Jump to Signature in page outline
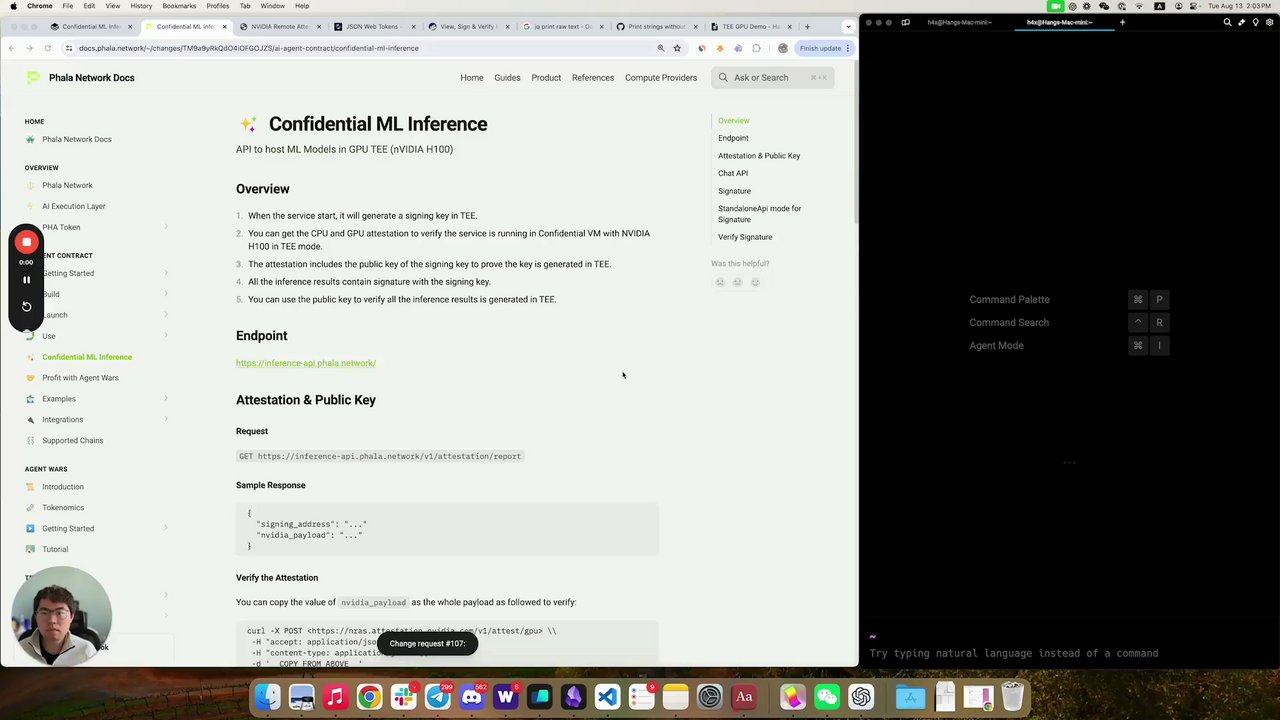 click(734, 191)
